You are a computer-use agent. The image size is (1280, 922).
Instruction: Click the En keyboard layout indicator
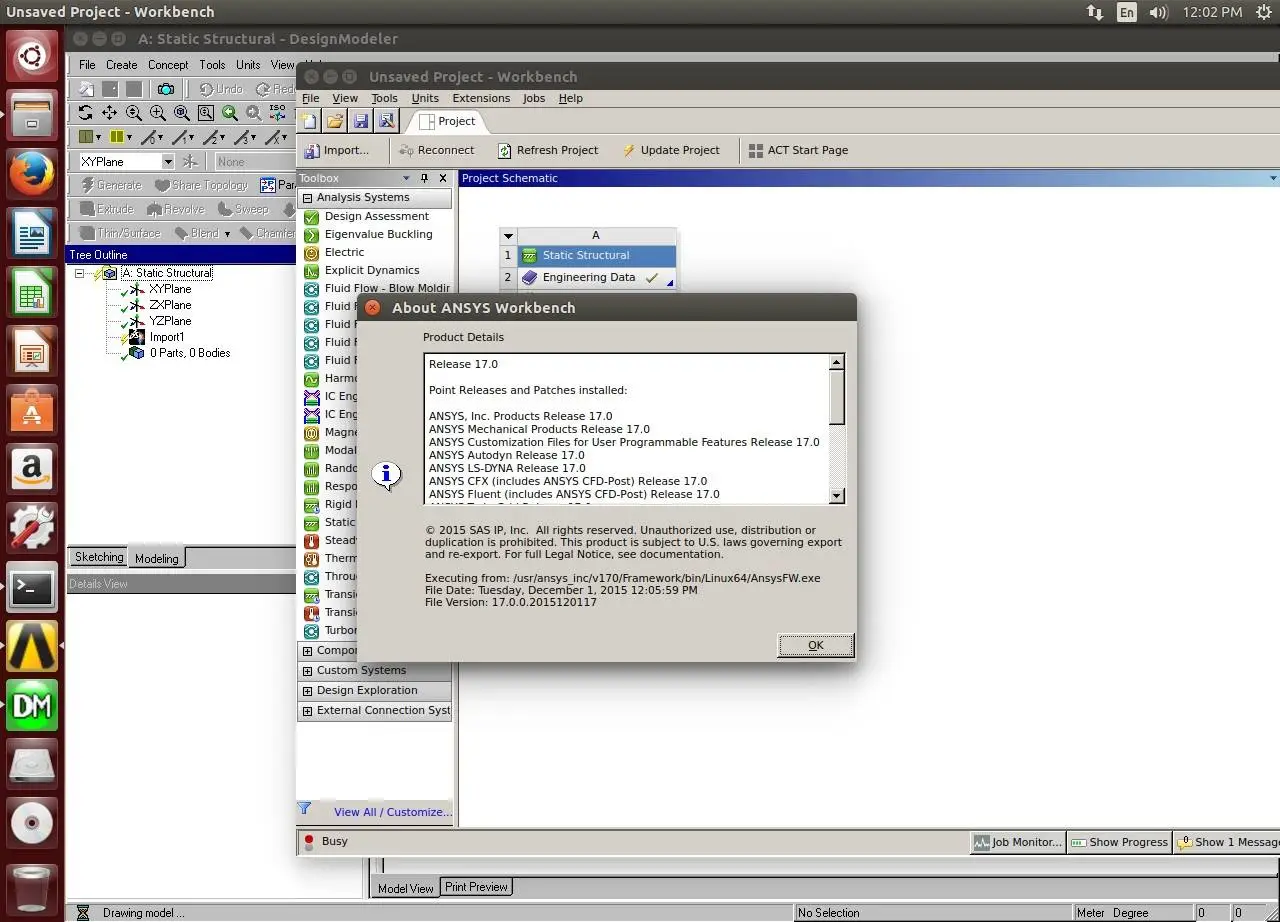(1127, 12)
